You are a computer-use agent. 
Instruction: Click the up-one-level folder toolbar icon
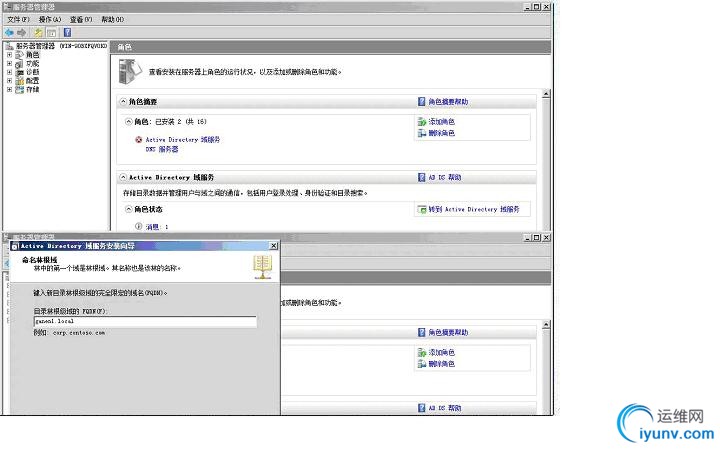click(x=39, y=33)
